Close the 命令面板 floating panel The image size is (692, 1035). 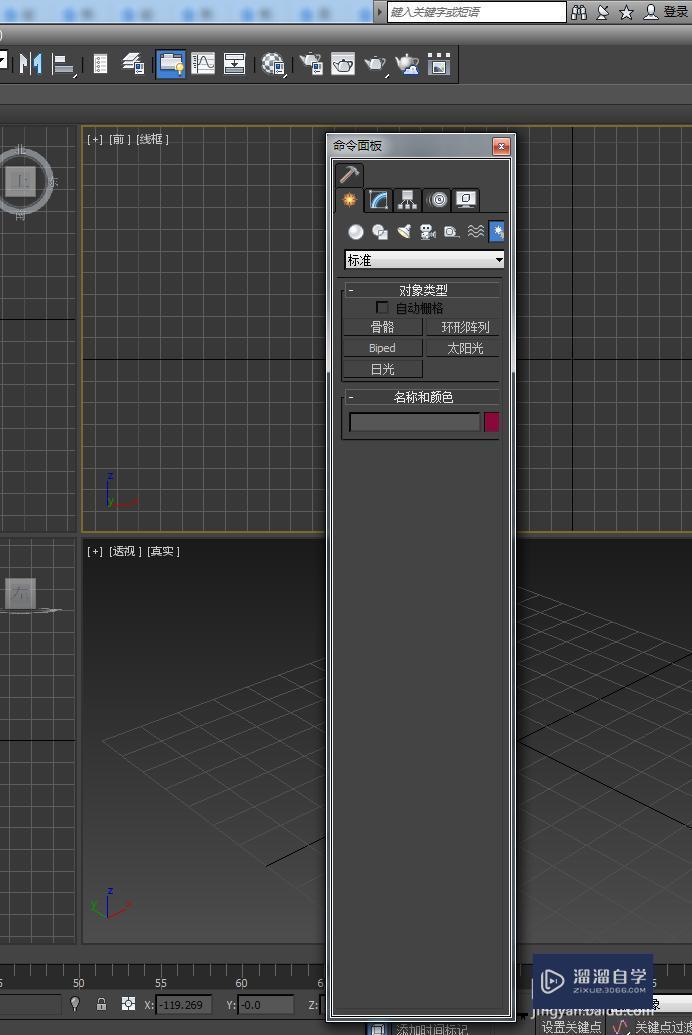[501, 146]
